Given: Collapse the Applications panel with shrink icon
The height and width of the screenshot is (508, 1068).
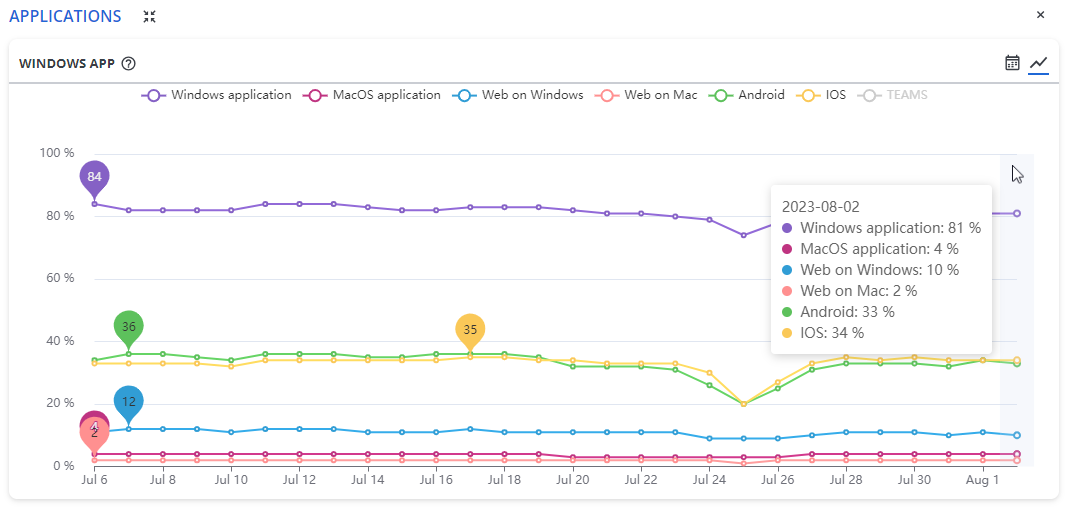Looking at the screenshot, I should 150,16.
